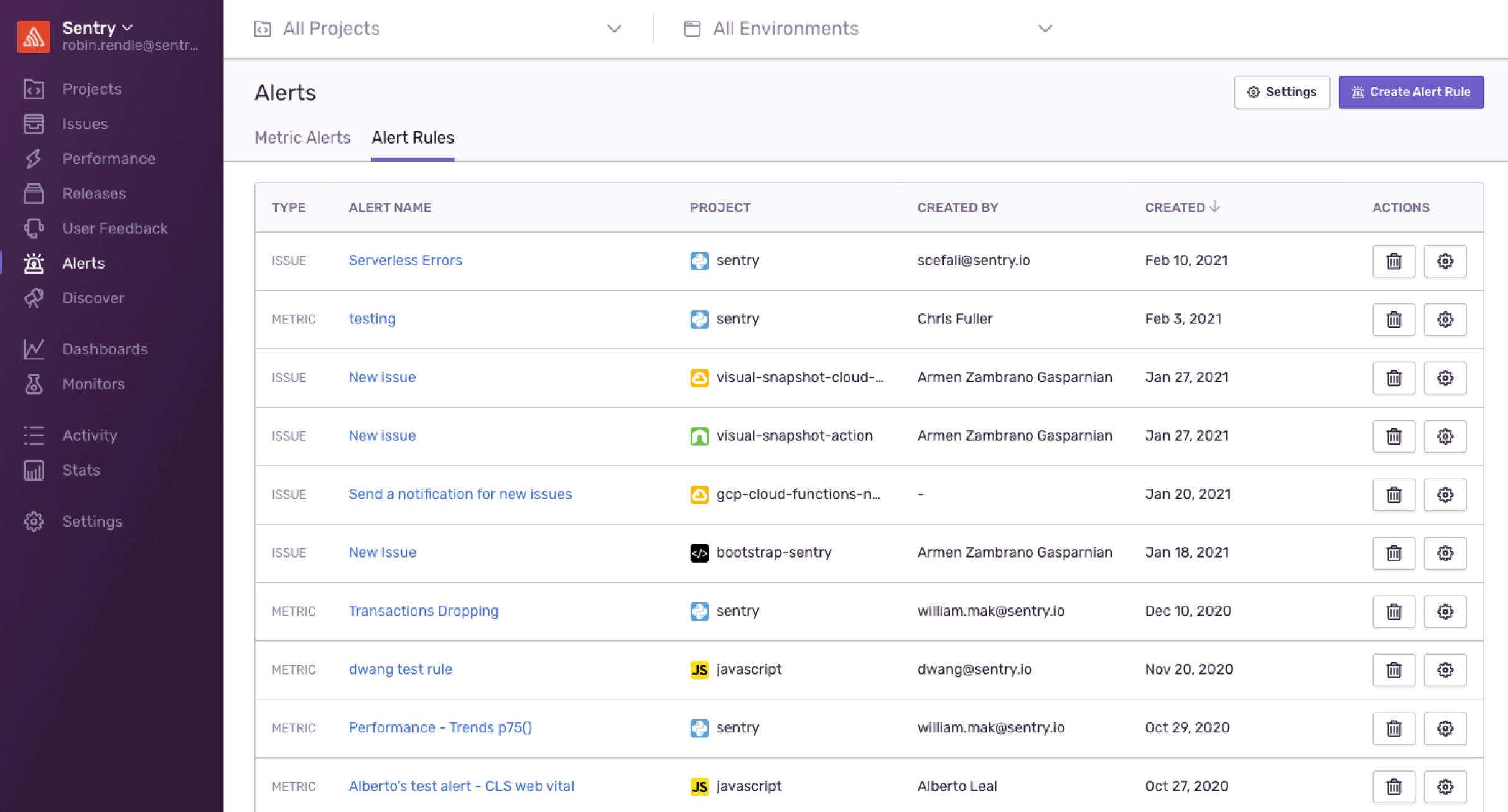Open gear settings for dwang test rule

pyautogui.click(x=1445, y=670)
